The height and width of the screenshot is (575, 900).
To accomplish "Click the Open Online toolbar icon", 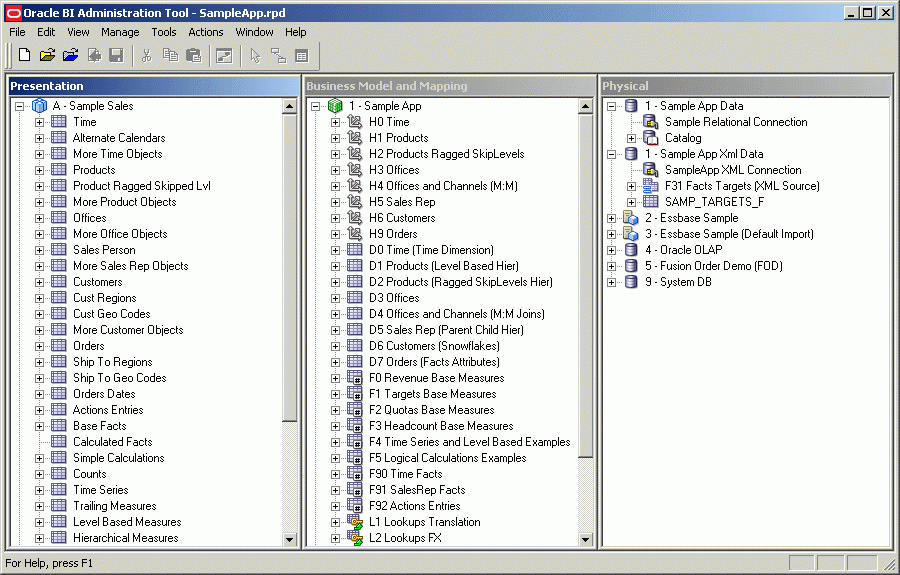I will click(71, 55).
